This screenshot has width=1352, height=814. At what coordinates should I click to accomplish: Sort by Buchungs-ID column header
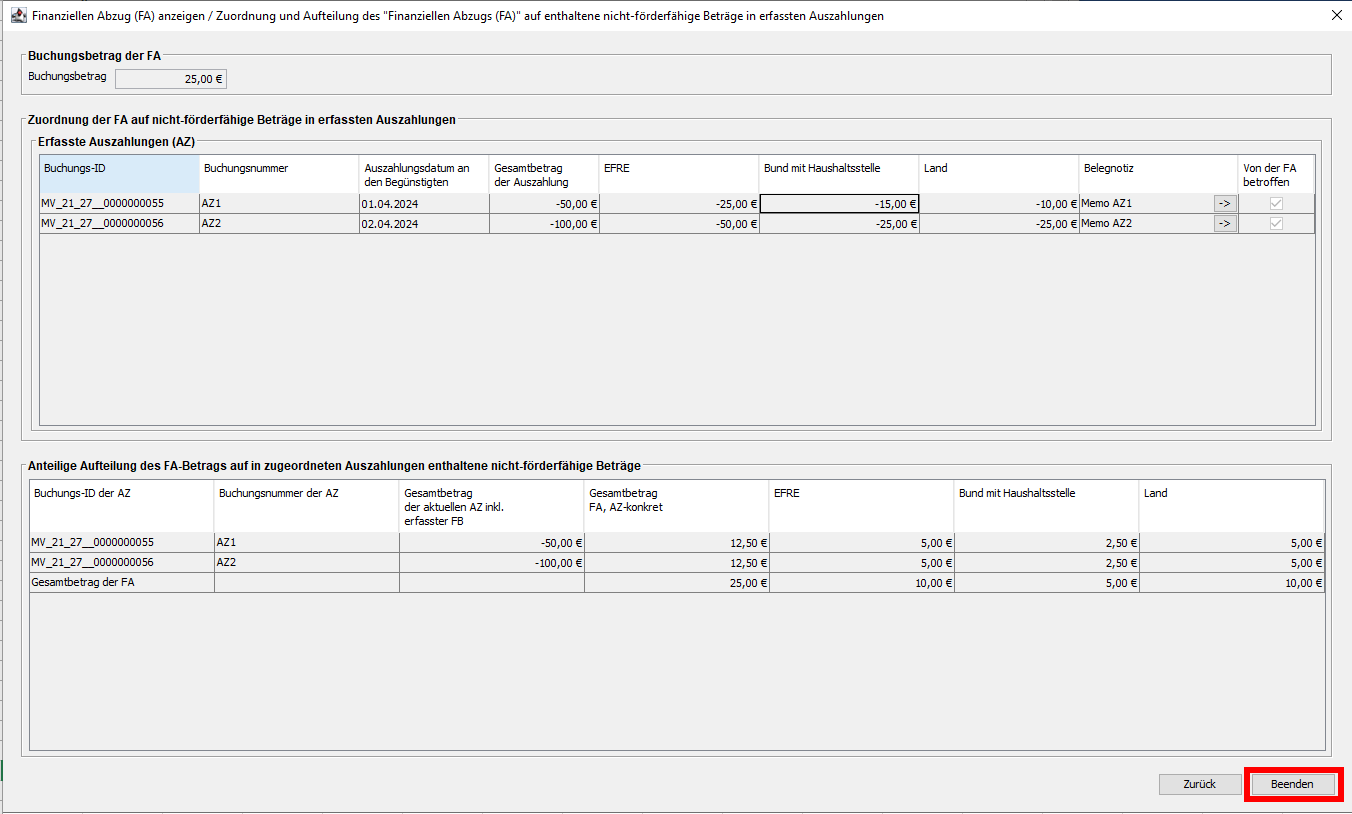[119, 174]
